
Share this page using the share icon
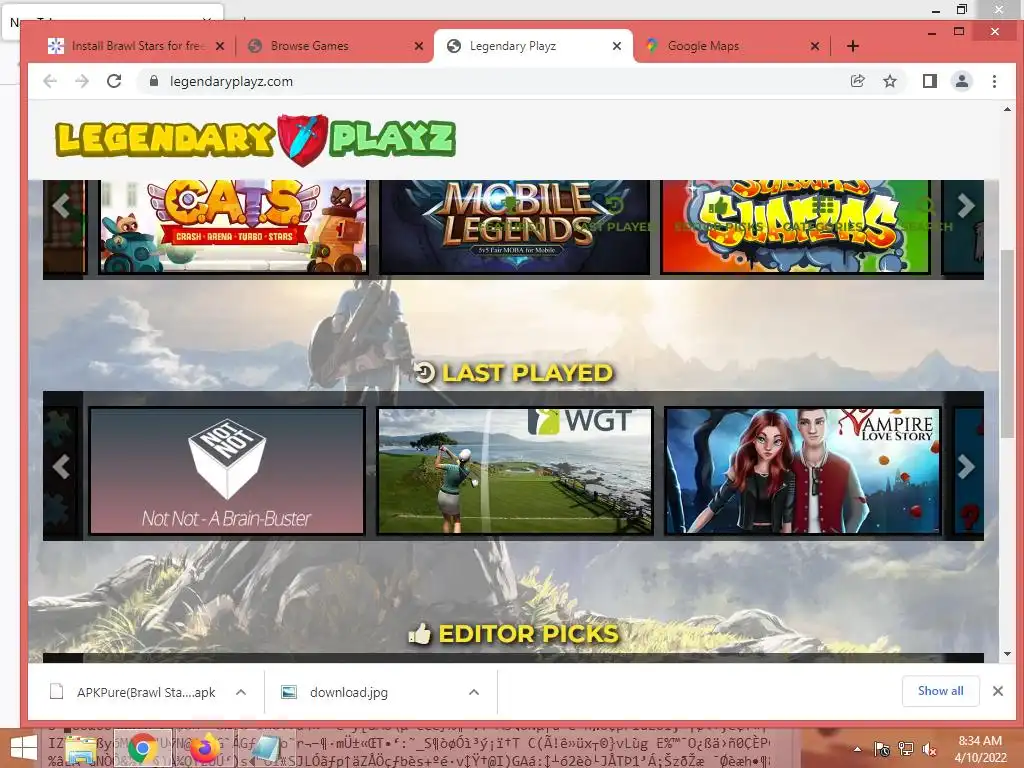(857, 81)
